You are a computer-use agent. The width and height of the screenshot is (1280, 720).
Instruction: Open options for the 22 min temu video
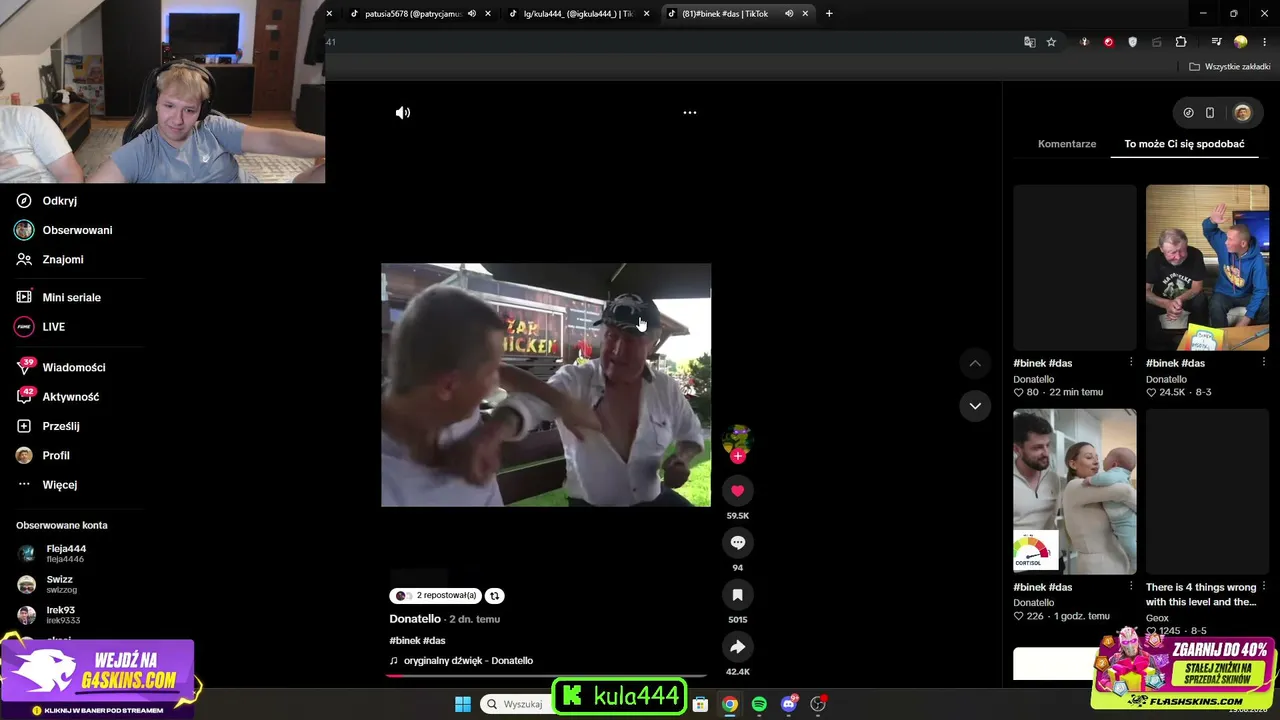1131,363
